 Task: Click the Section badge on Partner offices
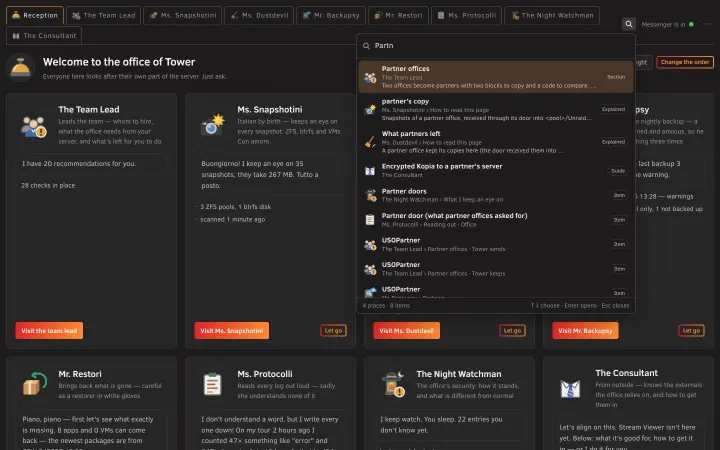pos(616,77)
